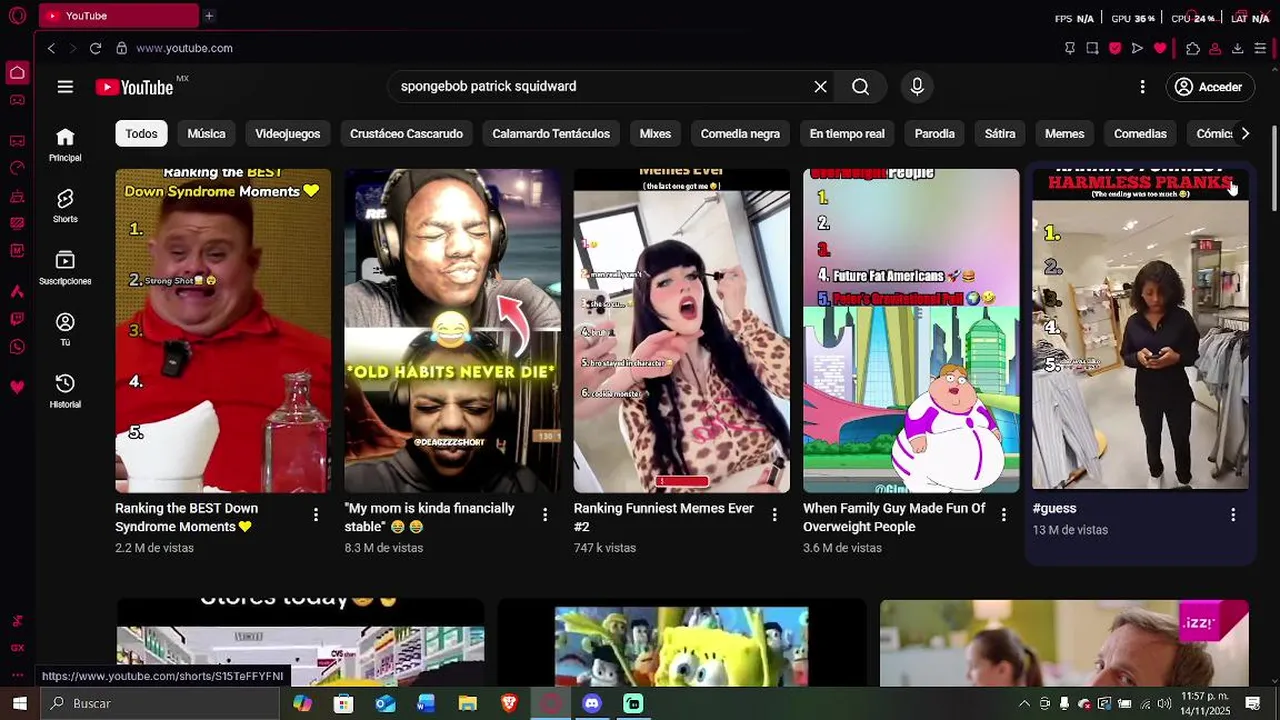Screen dimensions: 1280x720
Task: Go back with the browser back arrow
Action: [51, 48]
